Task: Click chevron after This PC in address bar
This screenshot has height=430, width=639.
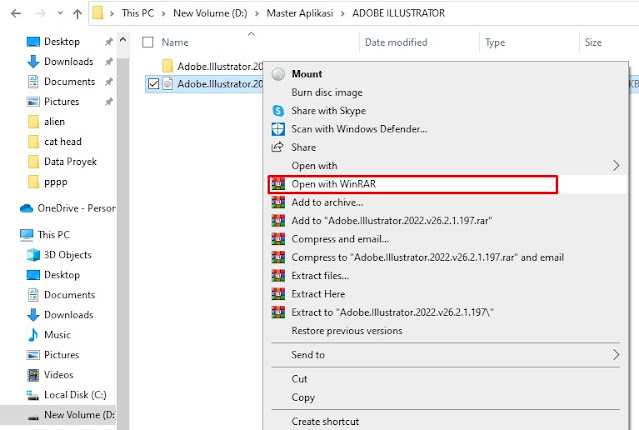Action: [163, 13]
